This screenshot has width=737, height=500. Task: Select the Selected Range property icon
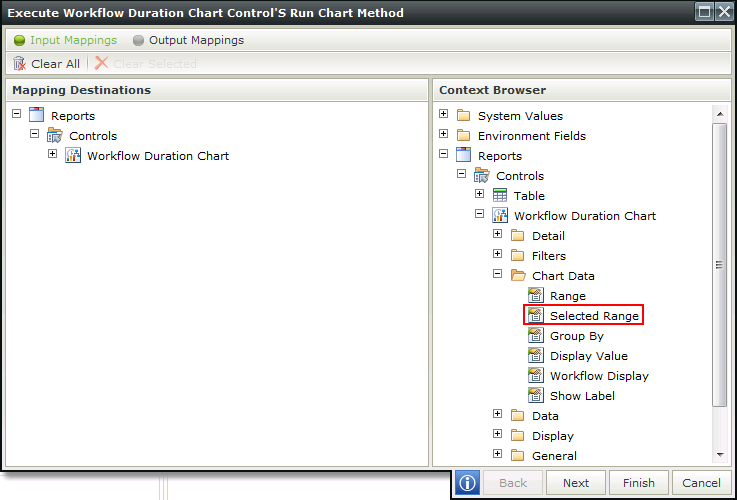point(535,315)
